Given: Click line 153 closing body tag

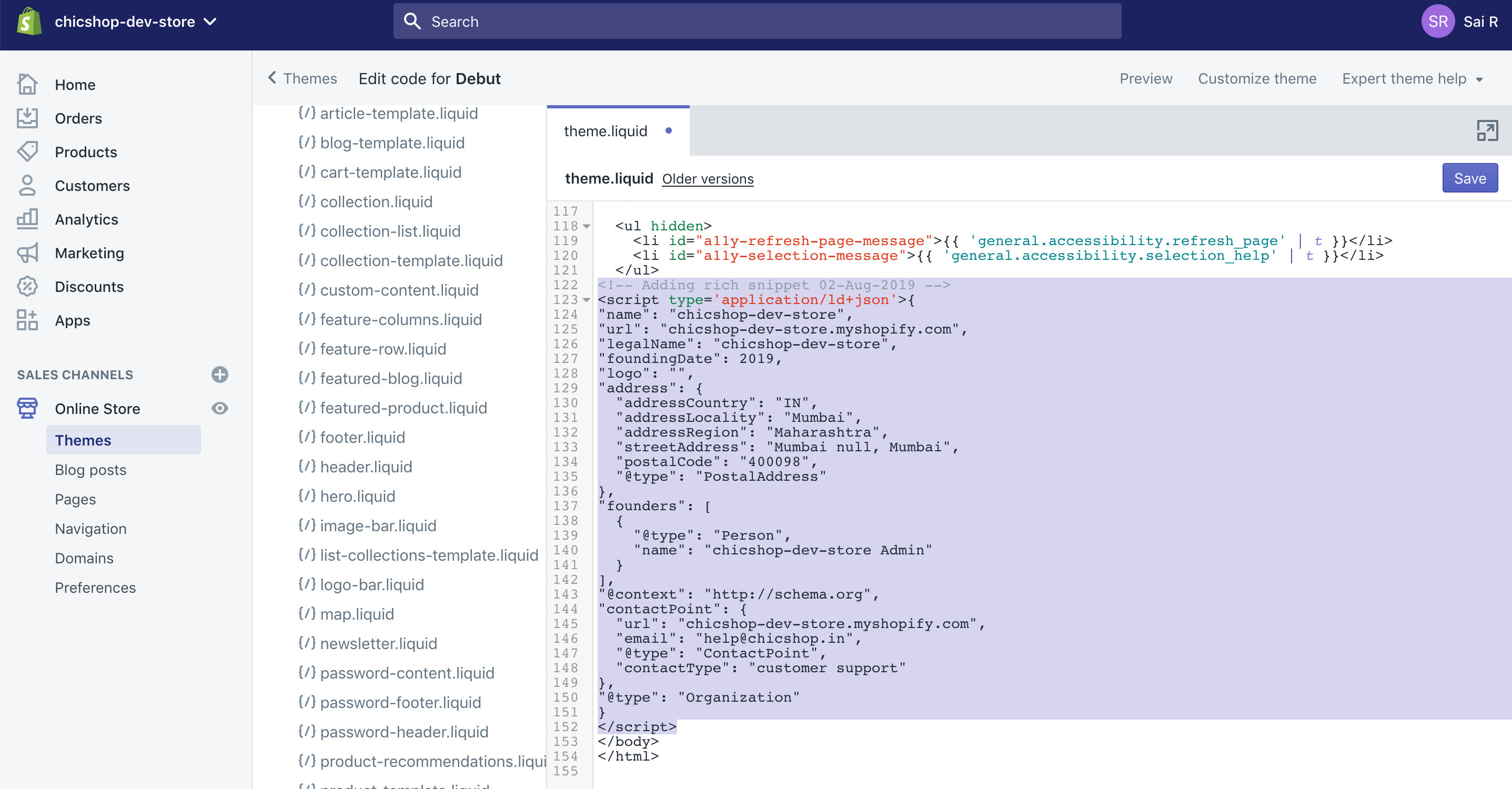Looking at the screenshot, I should point(628,742).
